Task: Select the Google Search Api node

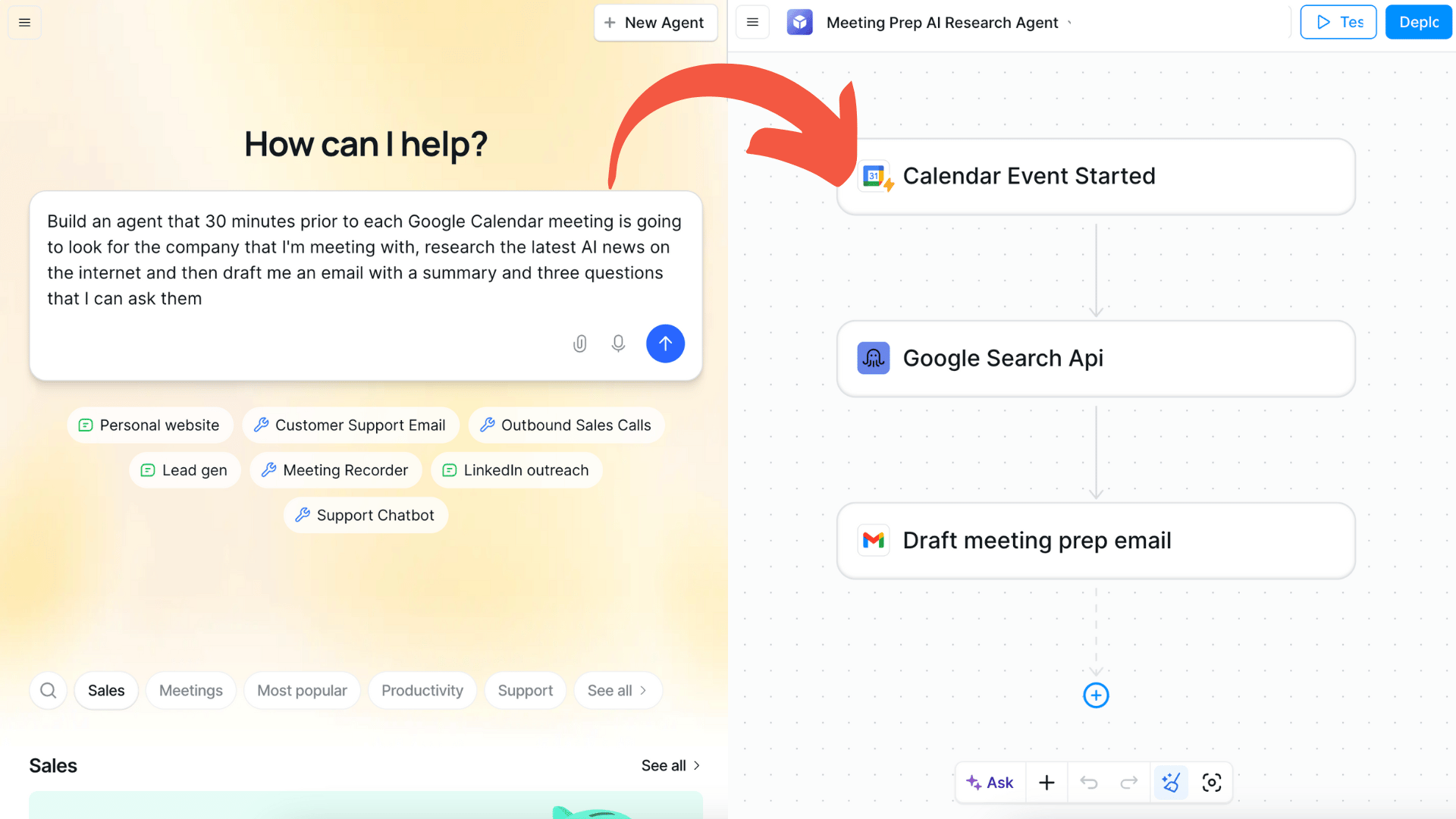Action: [1095, 358]
